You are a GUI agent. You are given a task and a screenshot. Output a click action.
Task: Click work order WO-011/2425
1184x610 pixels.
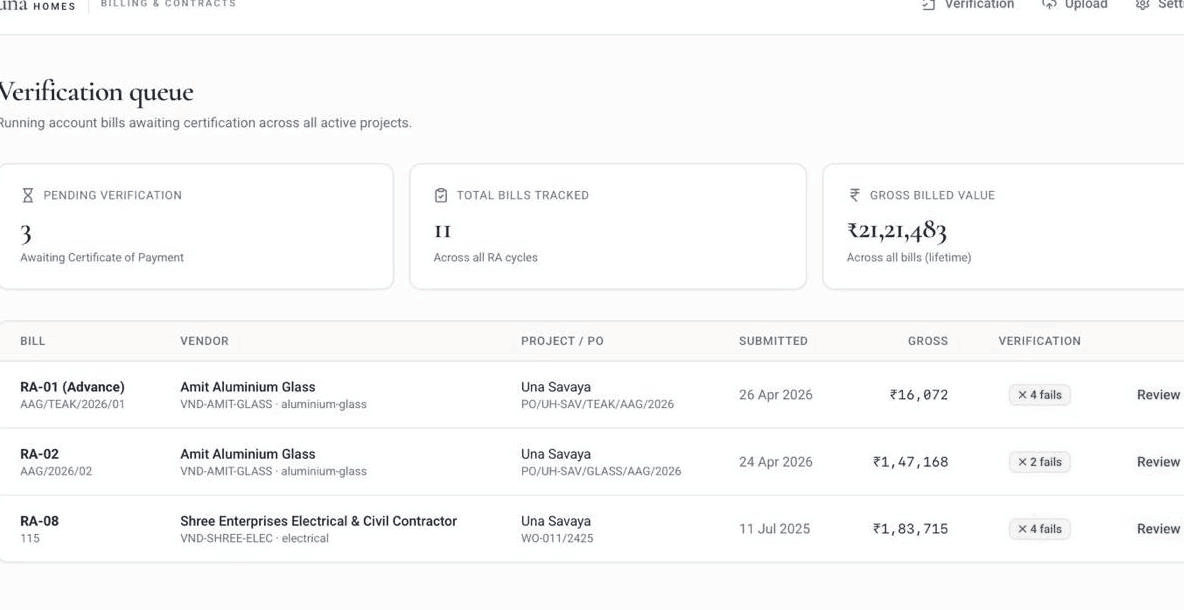tap(557, 539)
